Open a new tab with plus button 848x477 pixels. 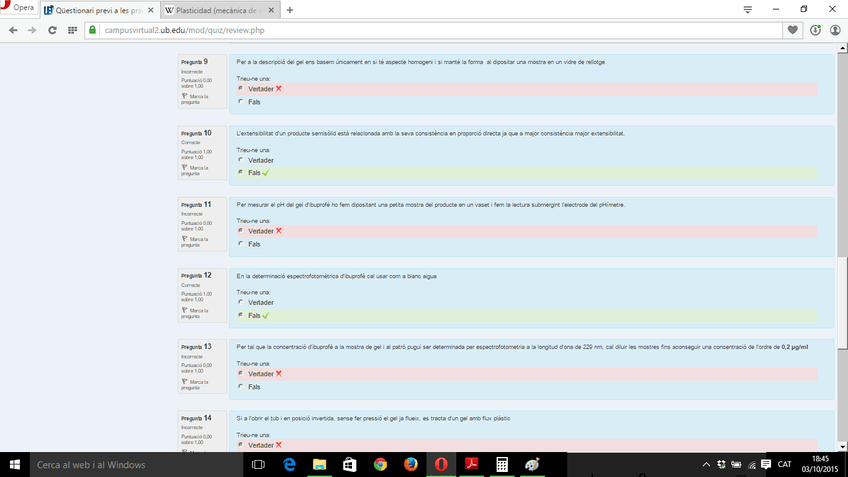(290, 10)
